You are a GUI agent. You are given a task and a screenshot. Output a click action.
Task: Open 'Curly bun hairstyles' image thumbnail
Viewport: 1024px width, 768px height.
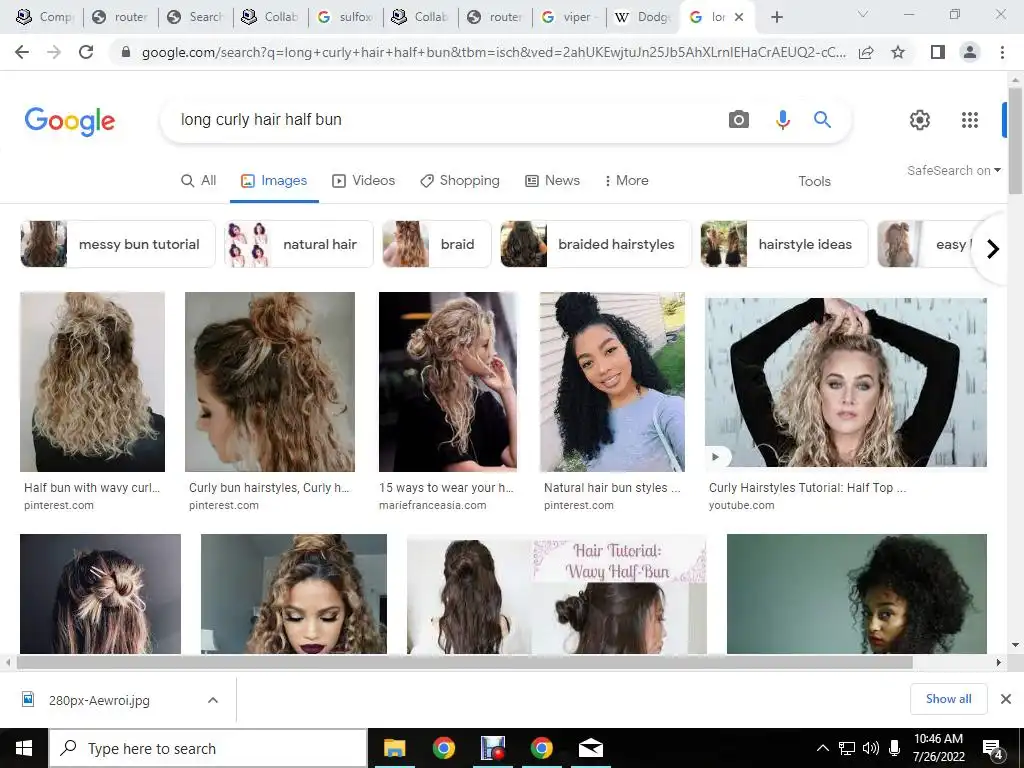(270, 382)
